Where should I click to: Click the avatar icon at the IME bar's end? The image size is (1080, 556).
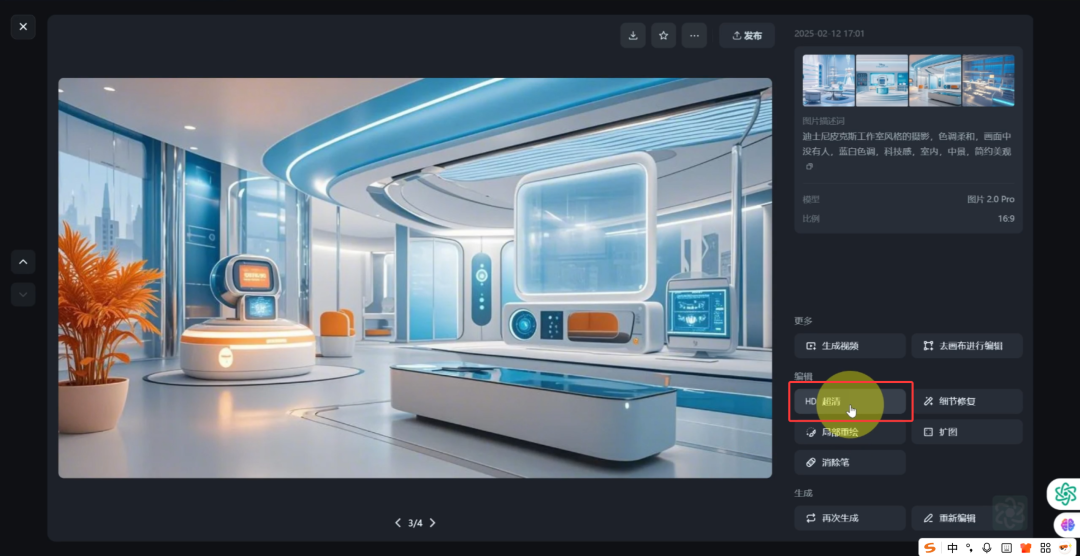pos(1065,548)
